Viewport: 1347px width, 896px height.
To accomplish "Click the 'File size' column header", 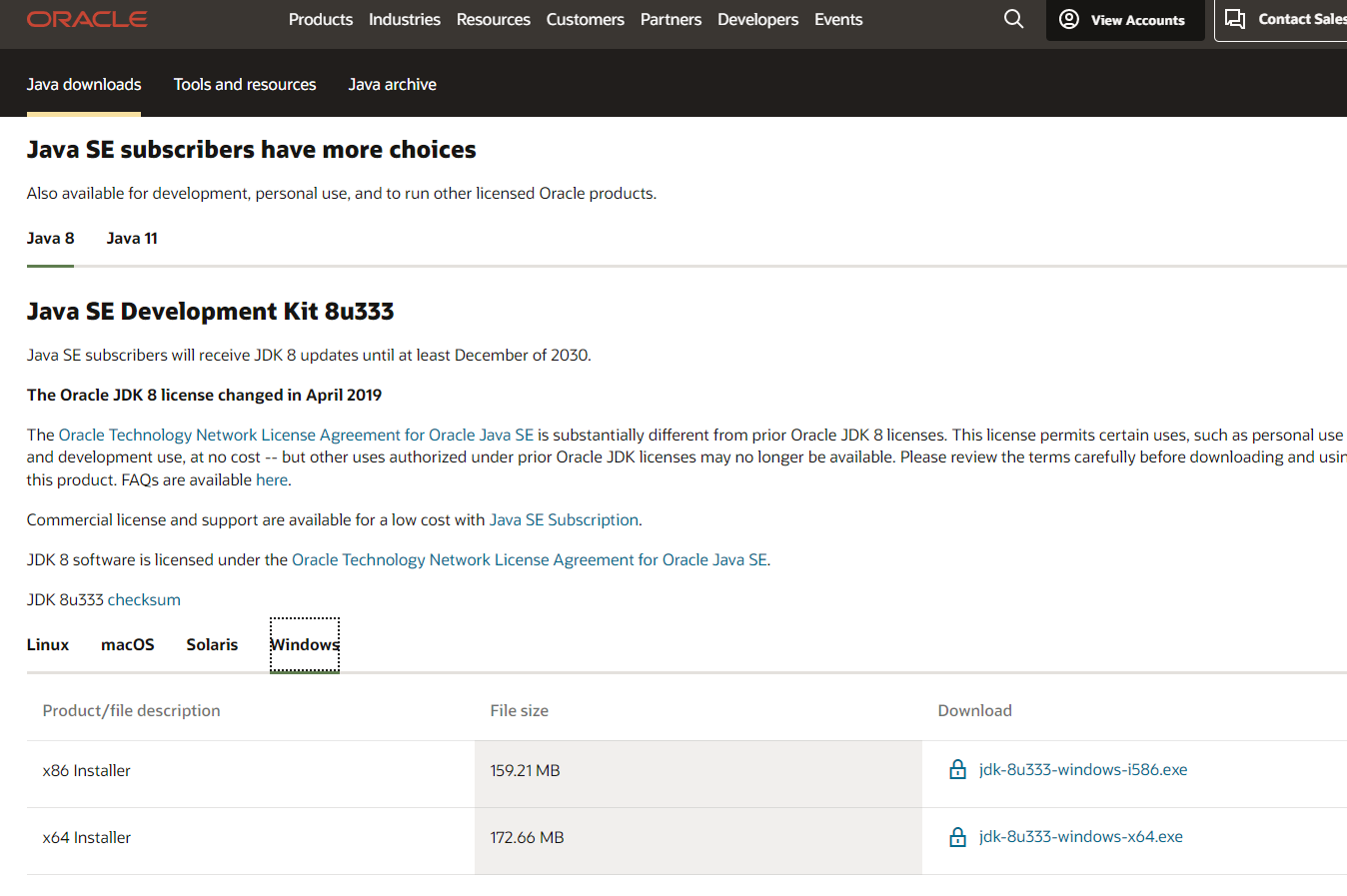I will point(520,710).
